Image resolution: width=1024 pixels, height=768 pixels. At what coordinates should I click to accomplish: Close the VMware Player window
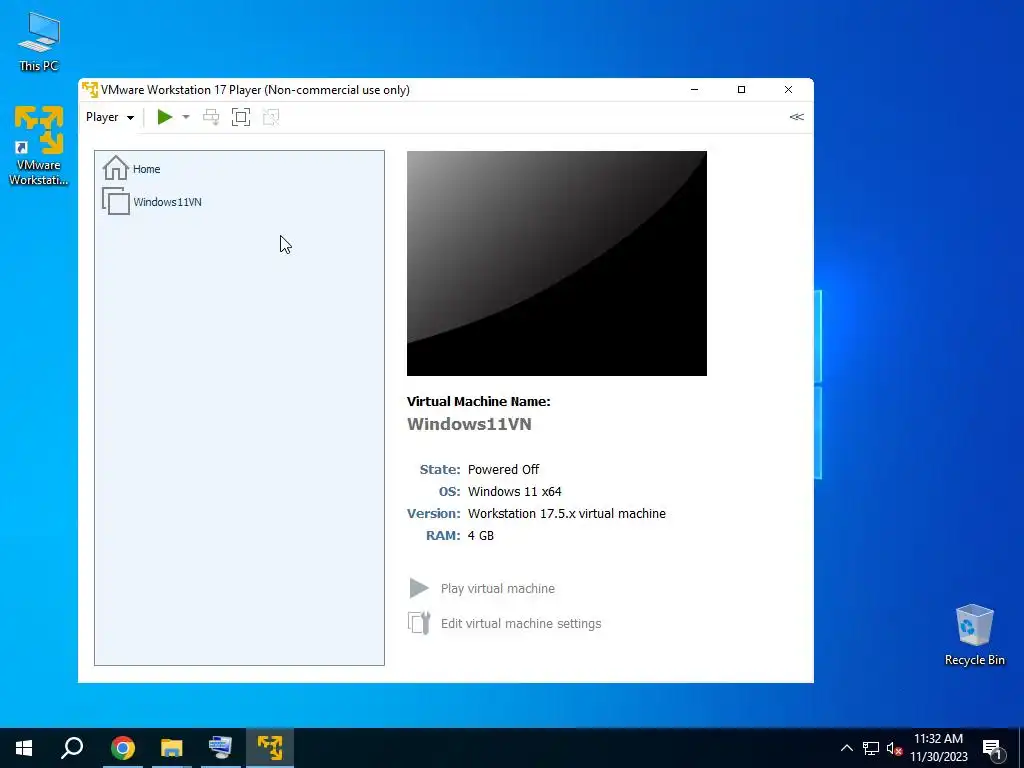coord(788,89)
